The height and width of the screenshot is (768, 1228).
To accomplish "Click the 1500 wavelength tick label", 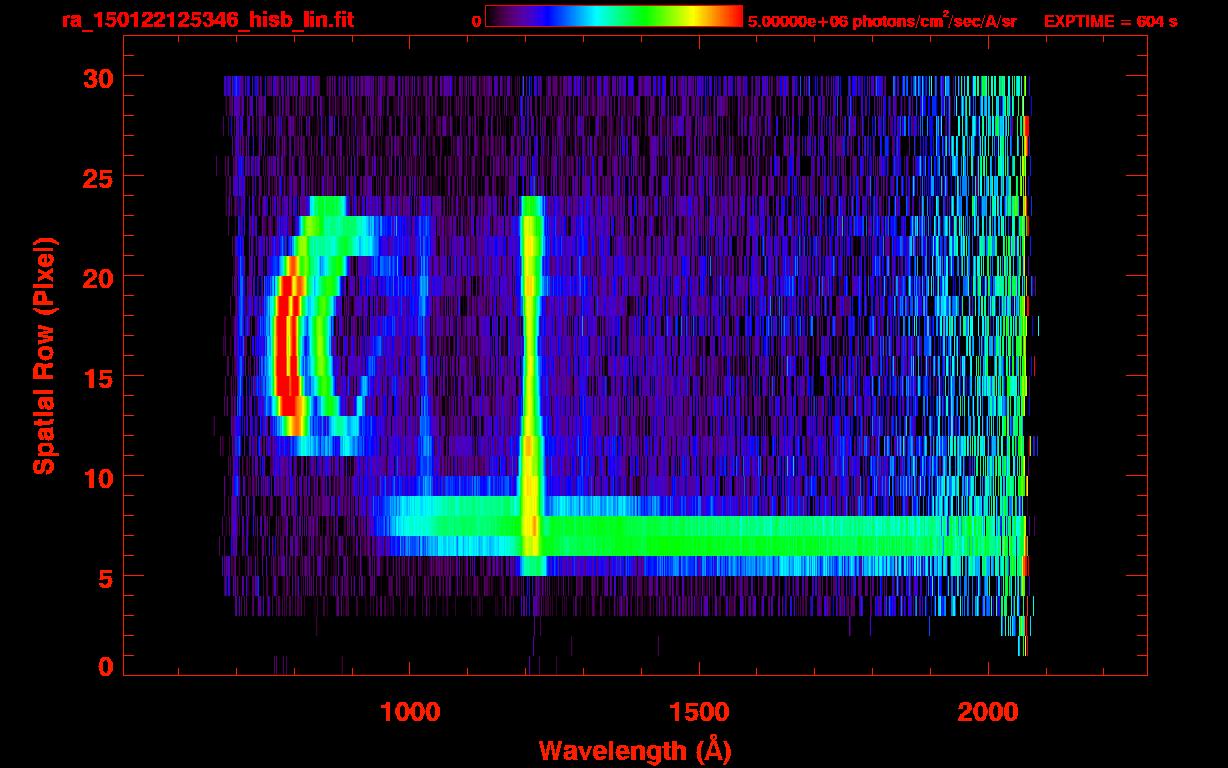I will (x=698, y=712).
